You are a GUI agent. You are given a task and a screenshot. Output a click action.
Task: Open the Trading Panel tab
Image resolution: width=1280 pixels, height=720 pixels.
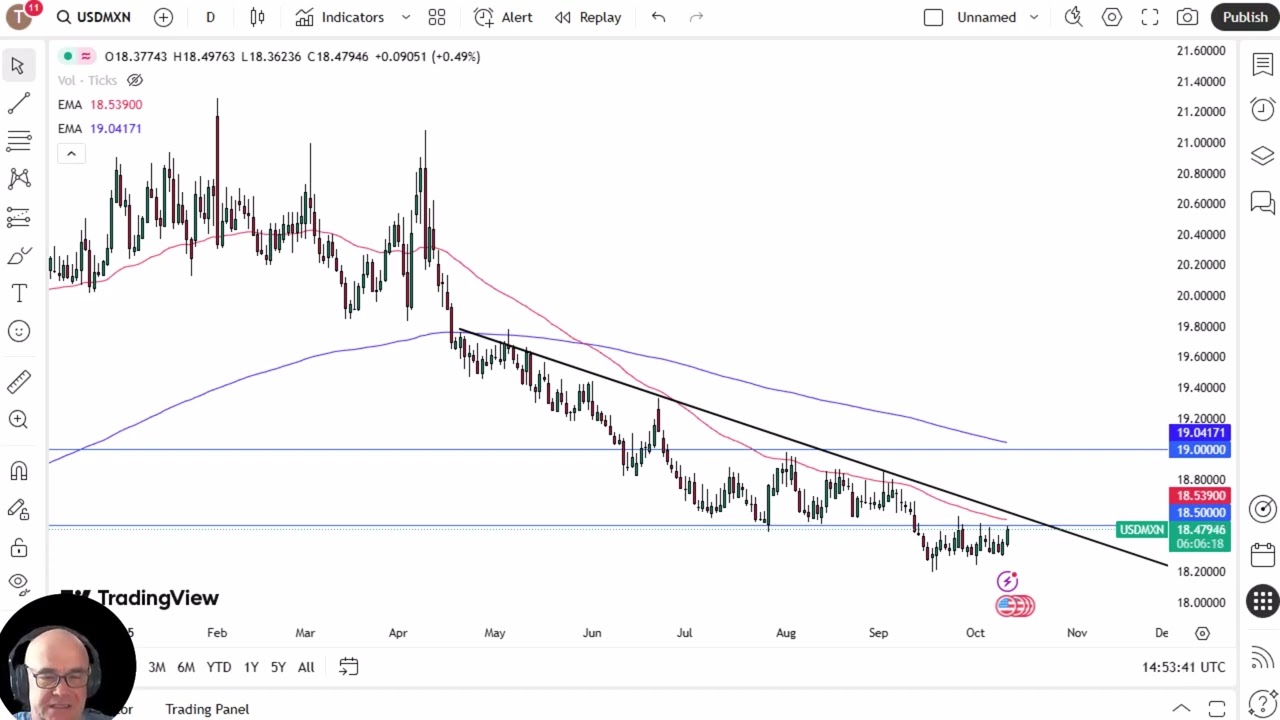(x=207, y=709)
